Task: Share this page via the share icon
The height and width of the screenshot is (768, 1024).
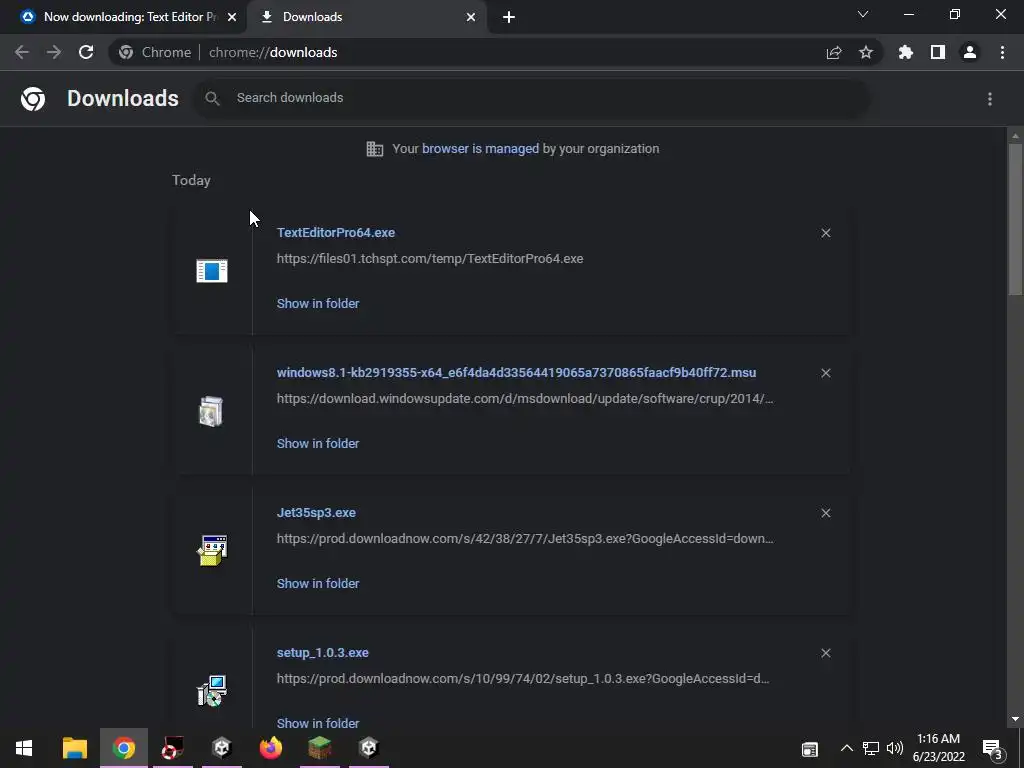Action: [834, 52]
